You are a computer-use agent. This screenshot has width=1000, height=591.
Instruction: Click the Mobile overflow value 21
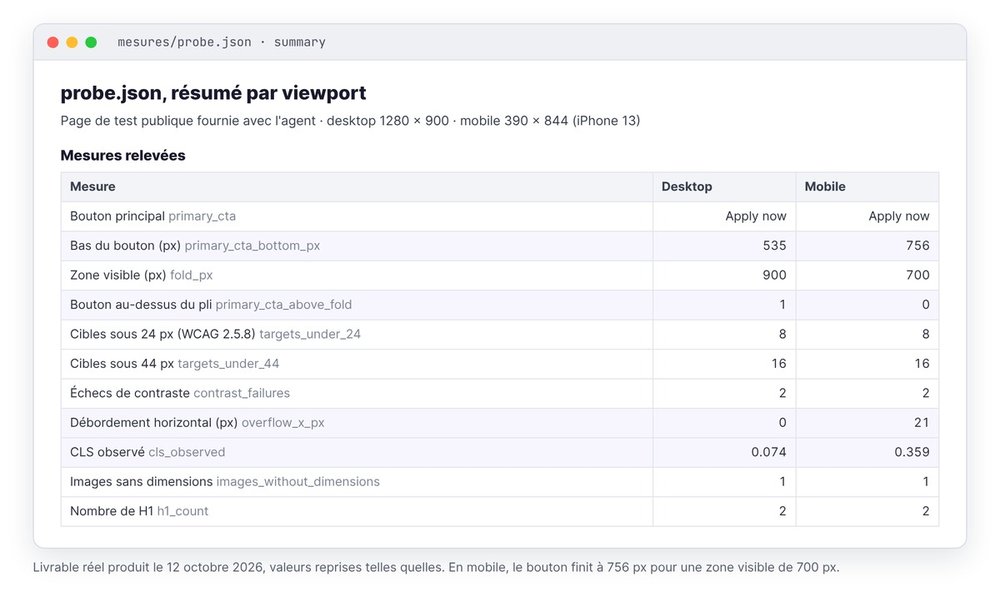click(922, 423)
